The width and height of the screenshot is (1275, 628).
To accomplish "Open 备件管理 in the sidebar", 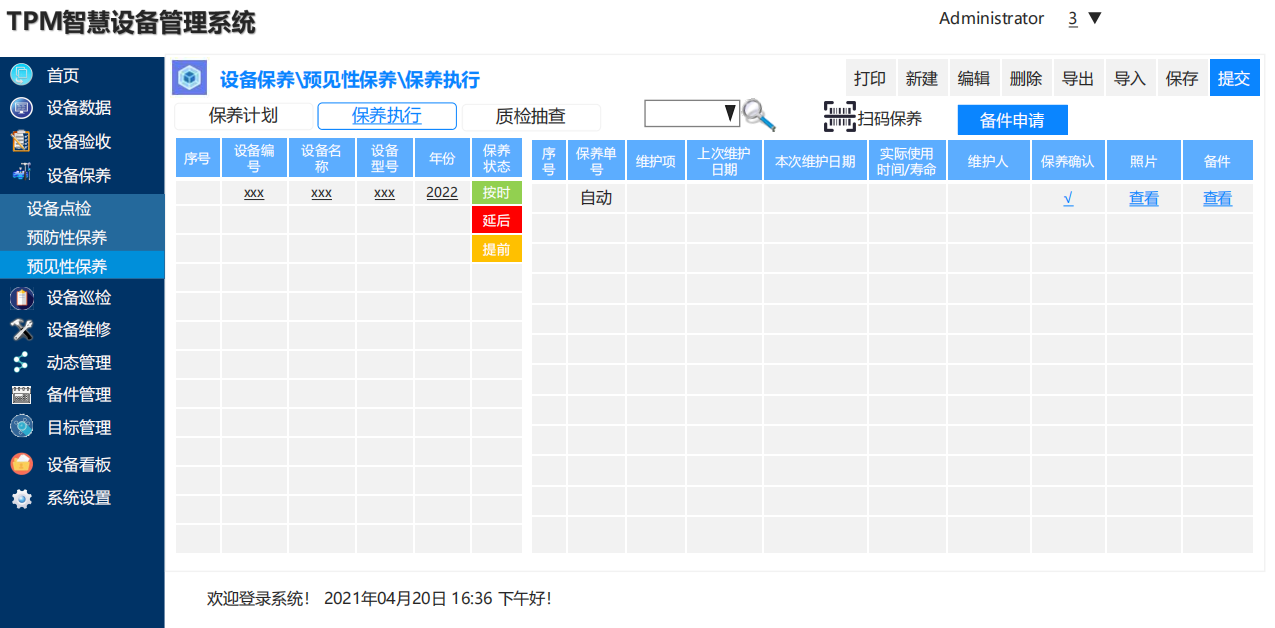I will 79,394.
